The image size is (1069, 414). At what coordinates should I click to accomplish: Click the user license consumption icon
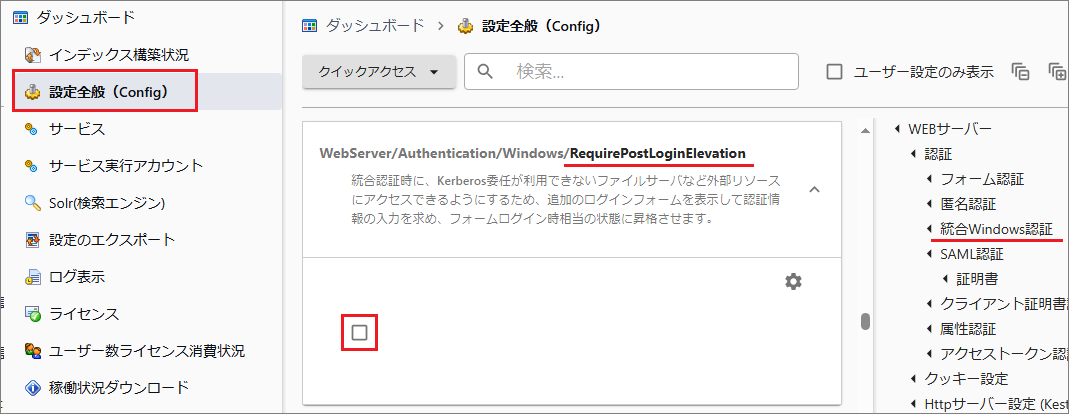(31, 351)
